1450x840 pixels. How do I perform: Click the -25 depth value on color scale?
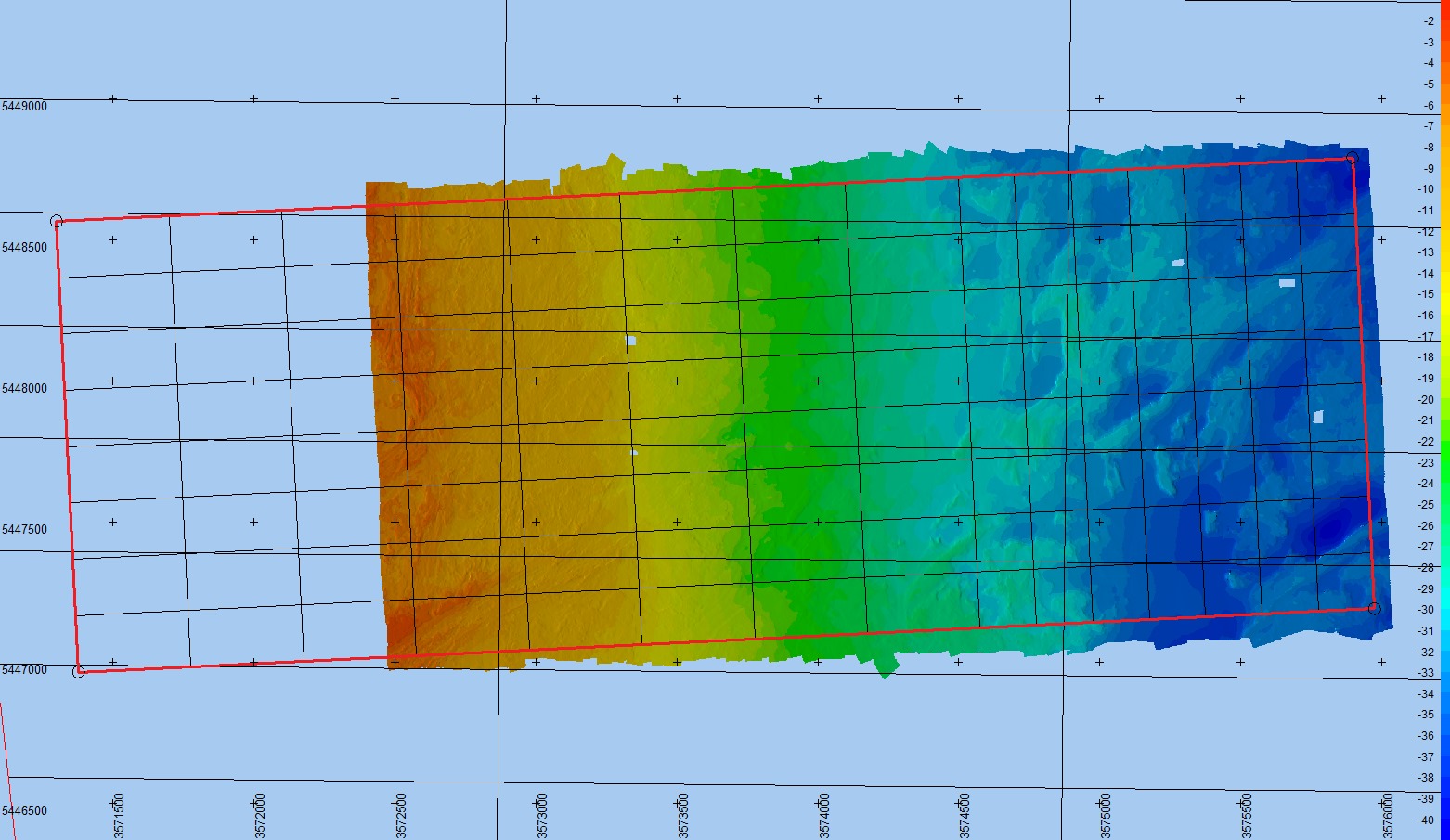coord(1425,505)
